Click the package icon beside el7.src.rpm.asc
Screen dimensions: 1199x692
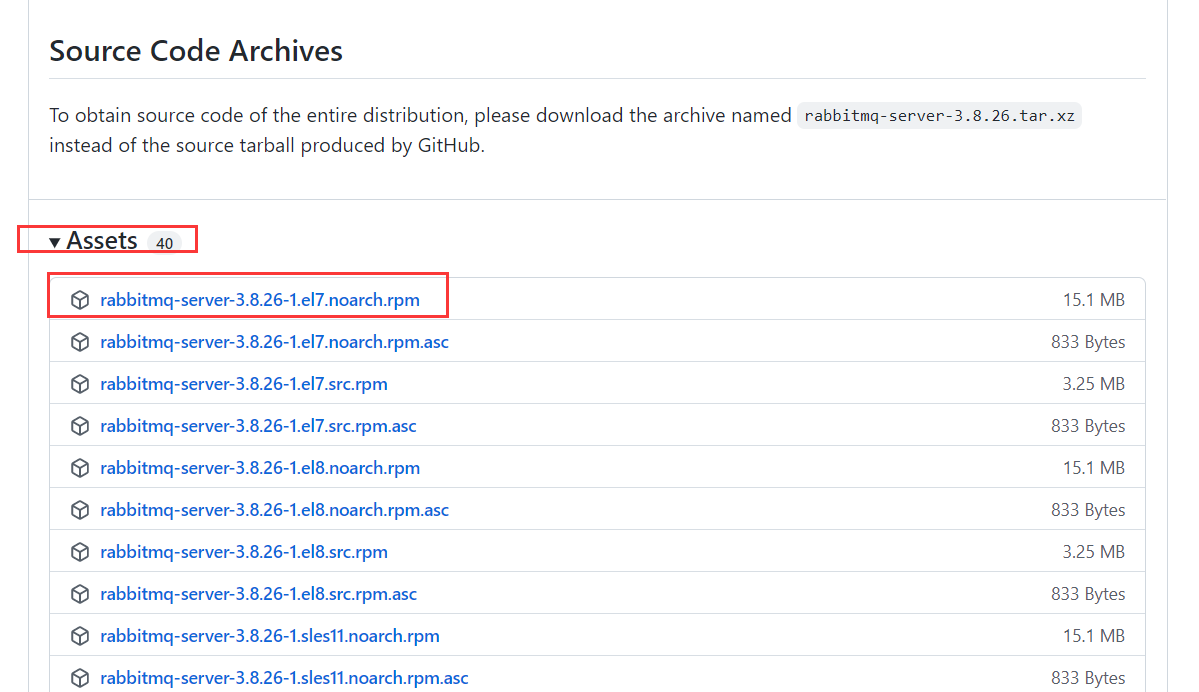(80, 425)
